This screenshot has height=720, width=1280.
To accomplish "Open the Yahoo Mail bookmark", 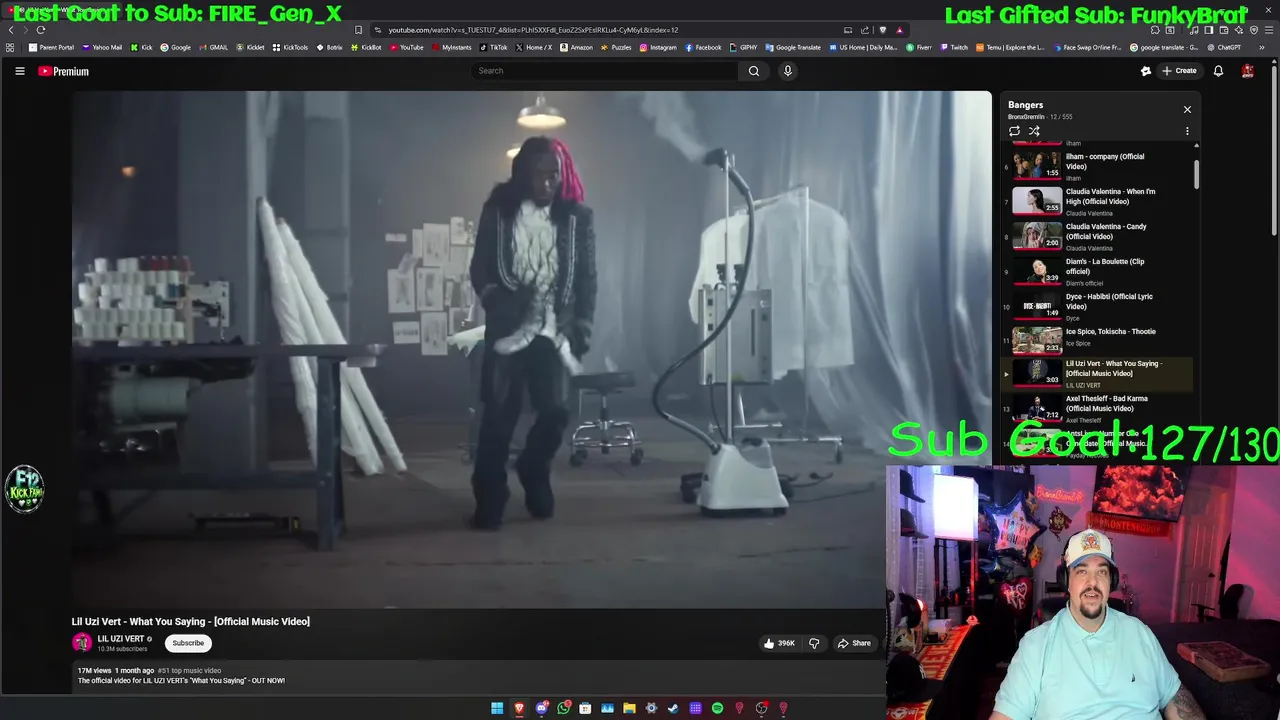I will coord(102,47).
